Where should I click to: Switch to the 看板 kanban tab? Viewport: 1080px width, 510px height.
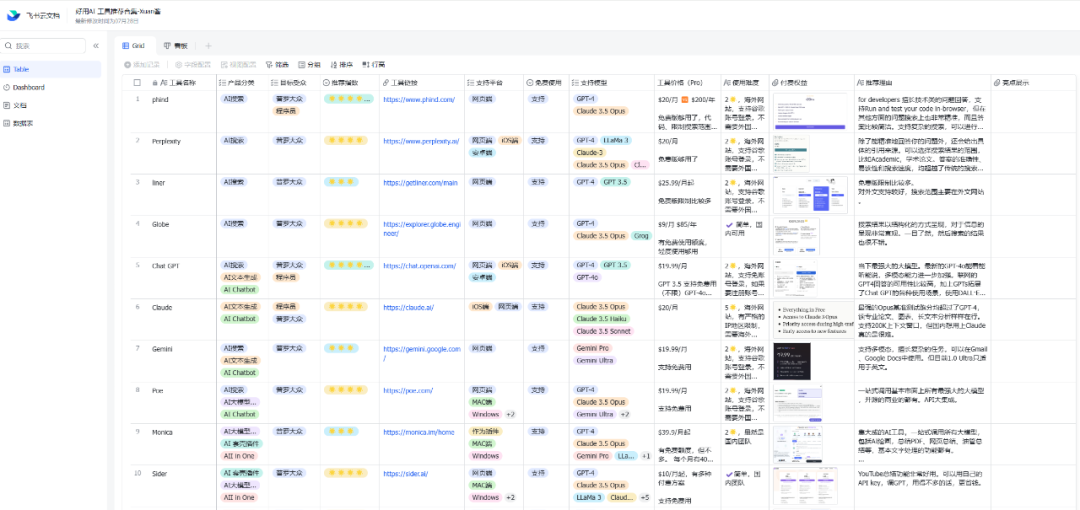point(176,45)
